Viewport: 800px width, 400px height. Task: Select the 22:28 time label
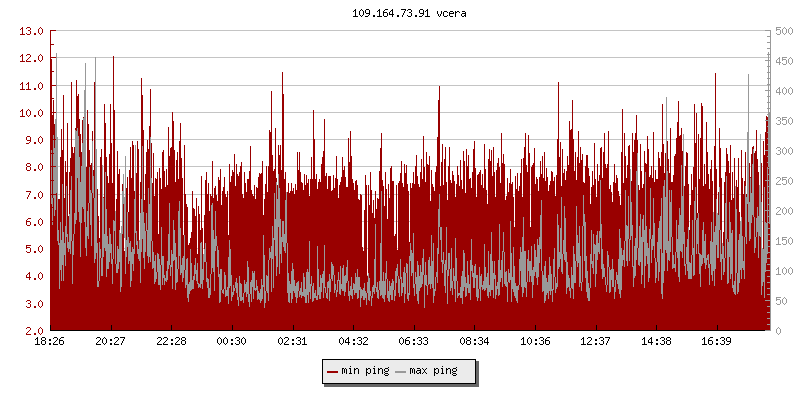pos(171,341)
